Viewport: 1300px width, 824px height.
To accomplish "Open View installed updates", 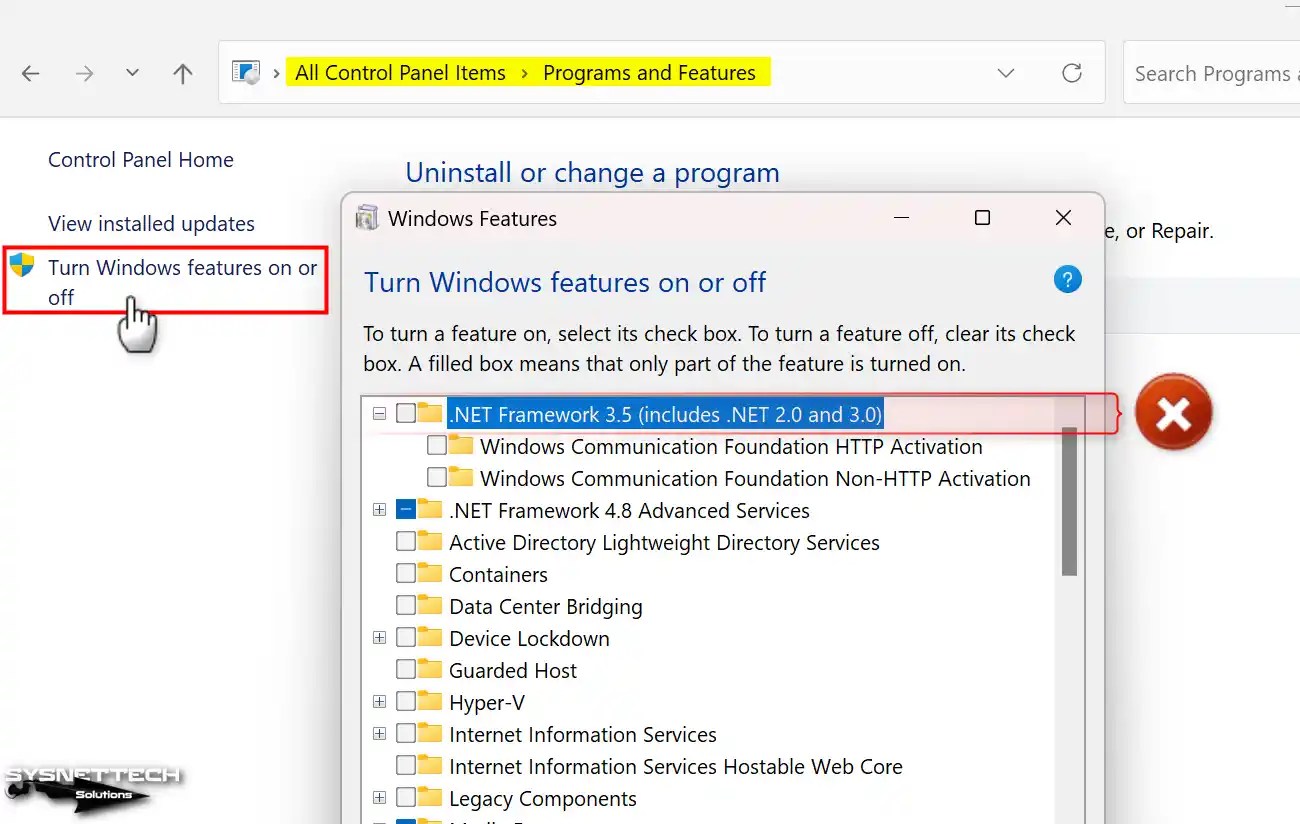I will tap(151, 224).
